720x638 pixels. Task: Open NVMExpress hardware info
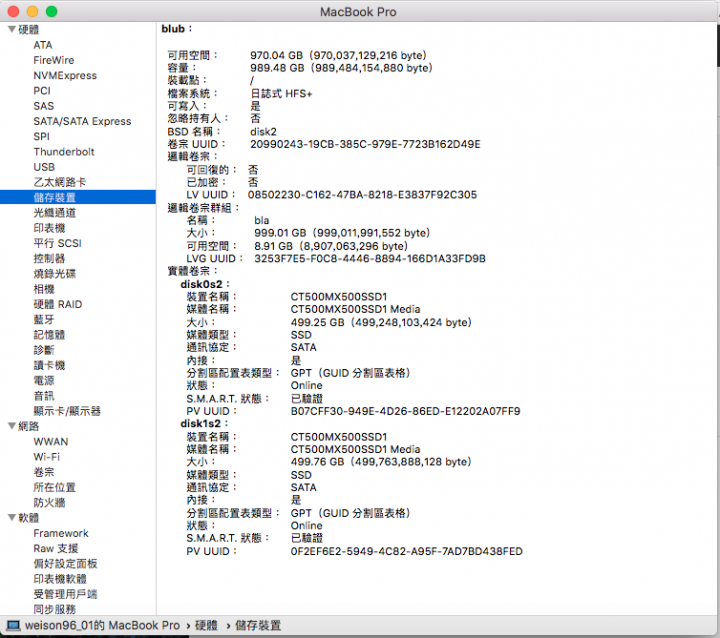(x=65, y=75)
